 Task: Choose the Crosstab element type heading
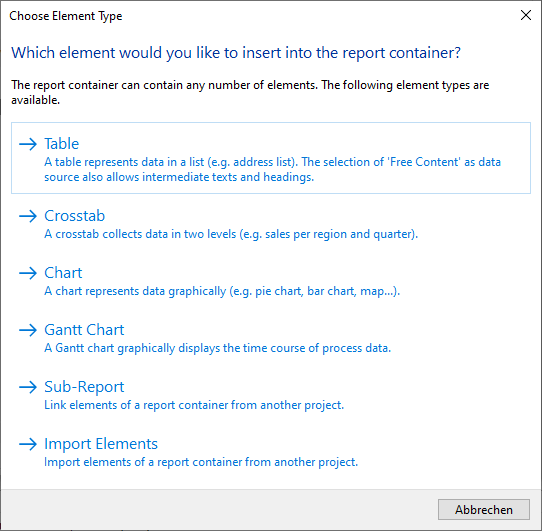coord(75,216)
